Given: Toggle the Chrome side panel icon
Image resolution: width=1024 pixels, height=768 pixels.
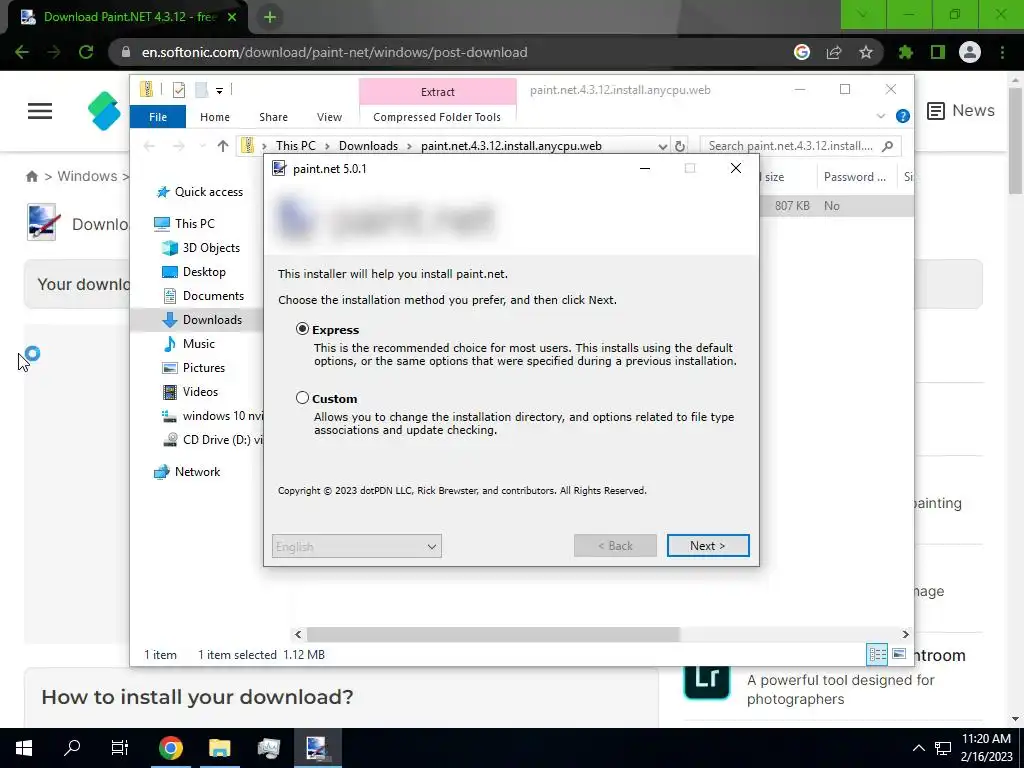Looking at the screenshot, I should (x=938, y=52).
